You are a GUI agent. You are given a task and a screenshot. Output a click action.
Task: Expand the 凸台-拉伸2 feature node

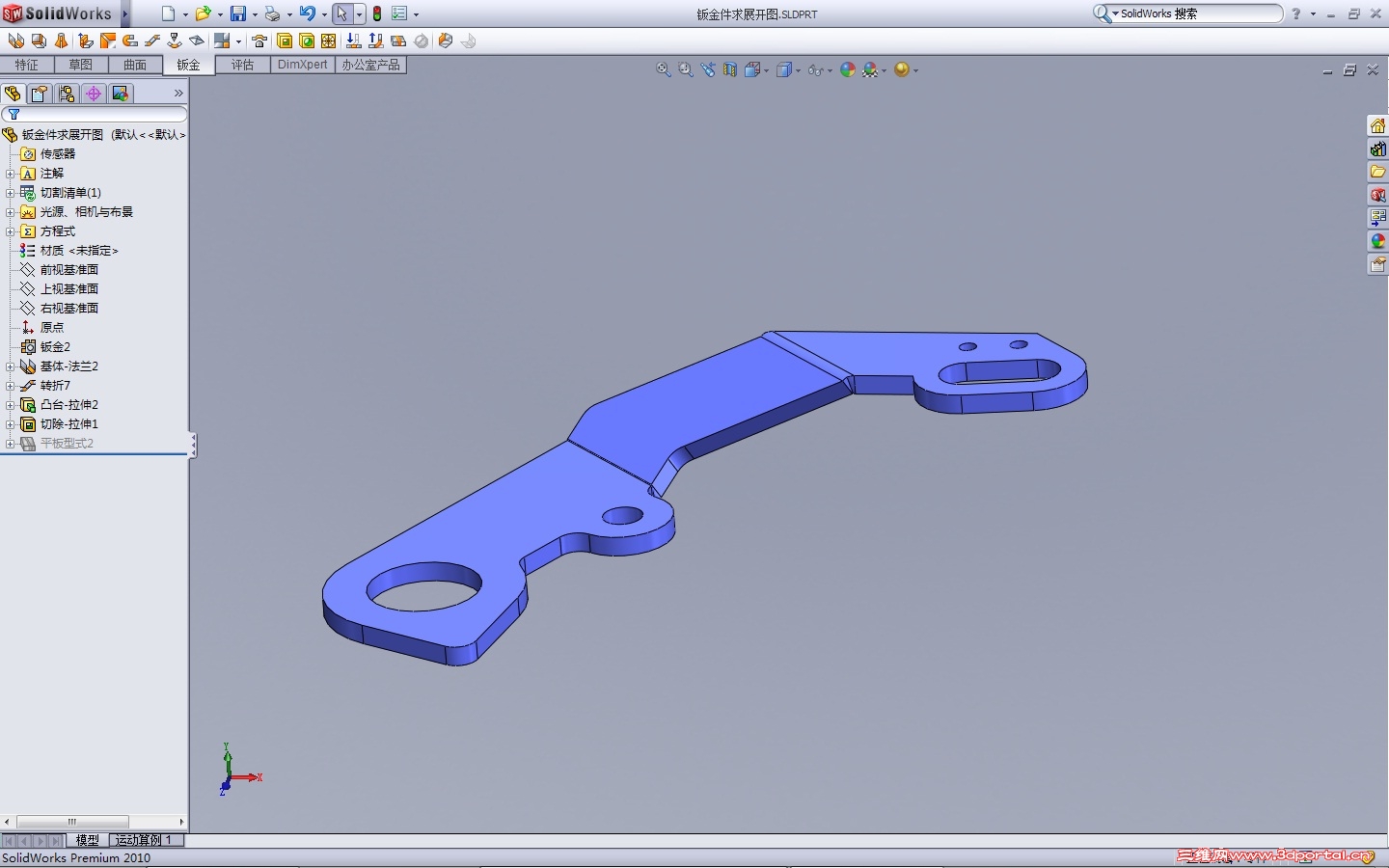(x=10, y=405)
